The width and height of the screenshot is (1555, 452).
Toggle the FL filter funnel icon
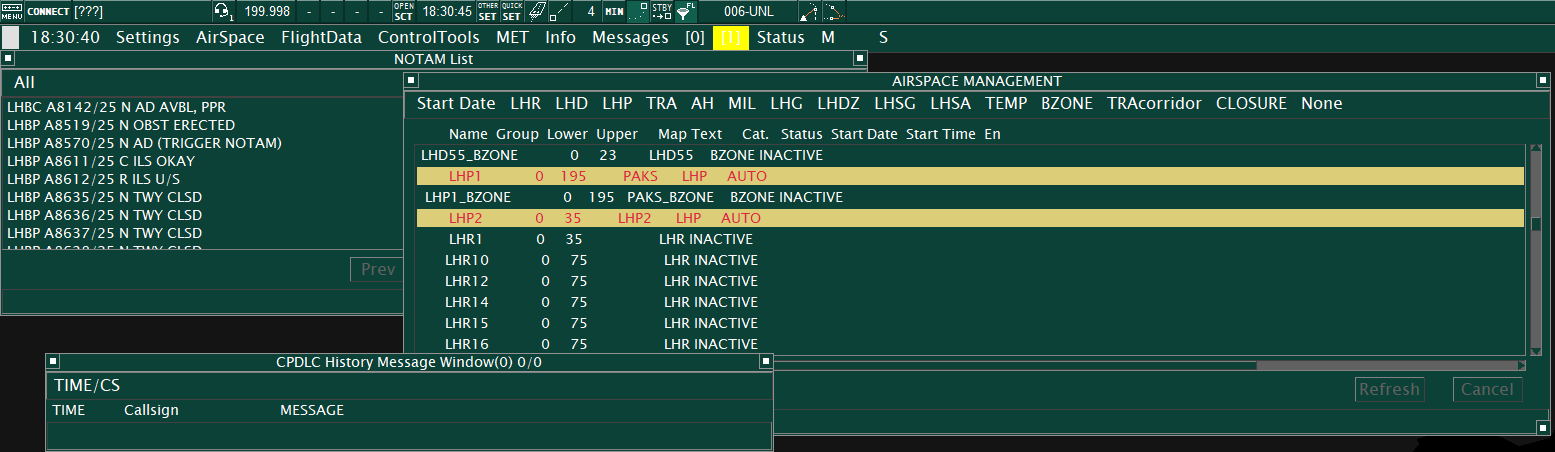[x=686, y=12]
